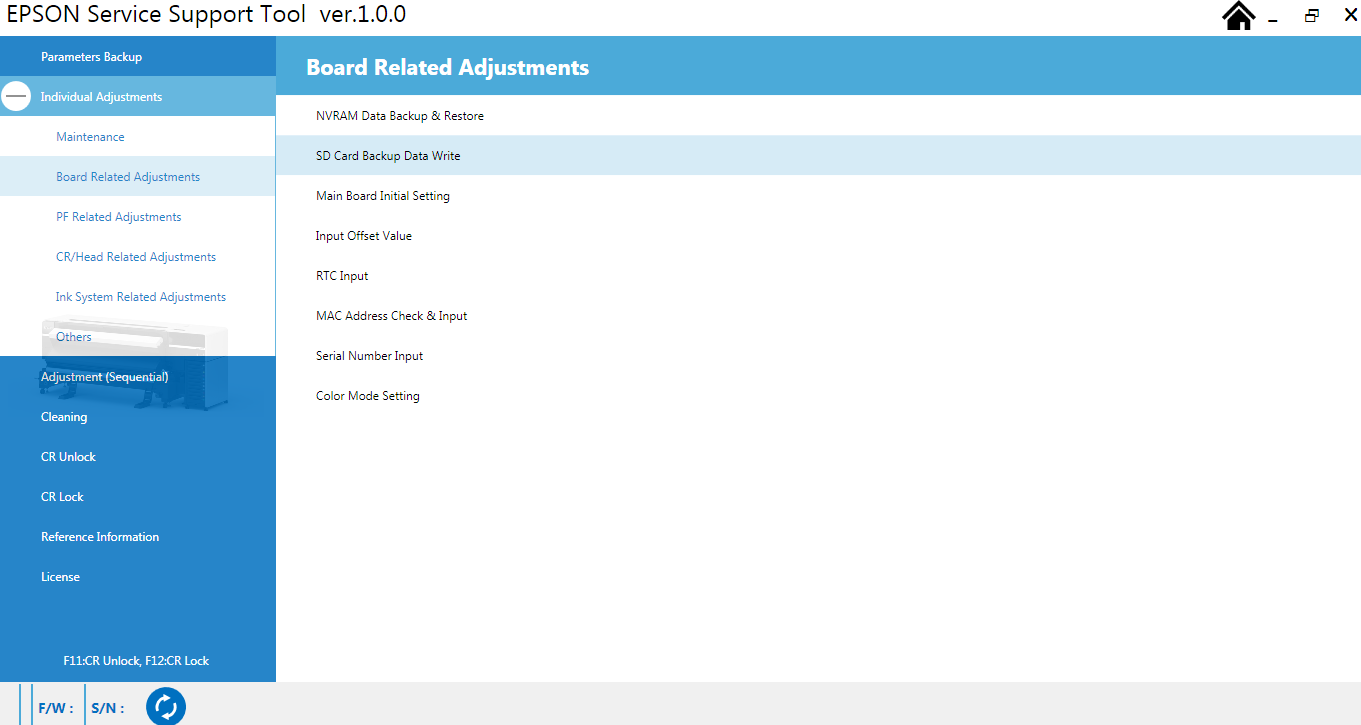This screenshot has width=1361, height=725.
Task: Open NVRAM Data Backup & Restore
Action: (400, 116)
